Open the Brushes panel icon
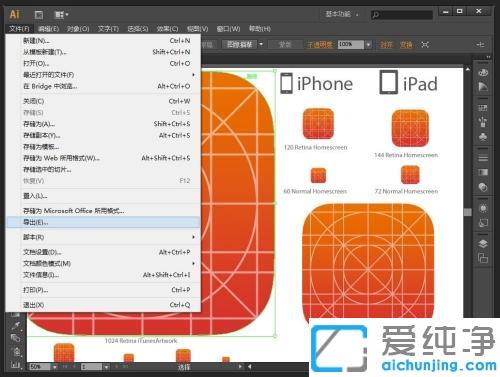 (x=483, y=122)
